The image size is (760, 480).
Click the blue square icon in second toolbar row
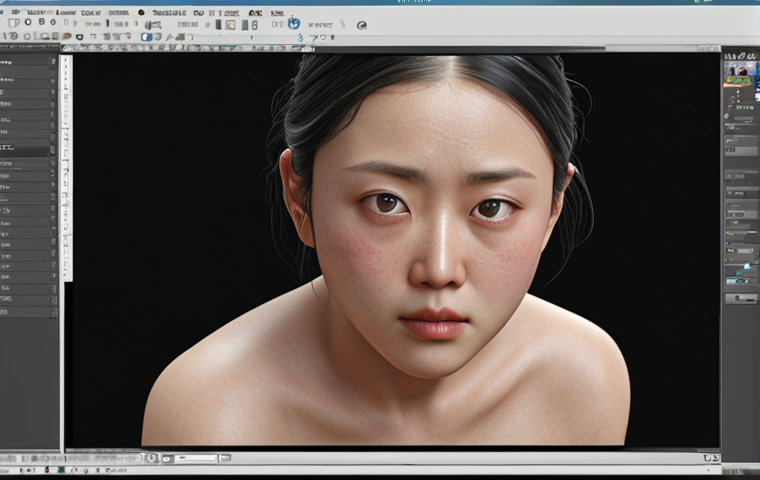[146, 37]
